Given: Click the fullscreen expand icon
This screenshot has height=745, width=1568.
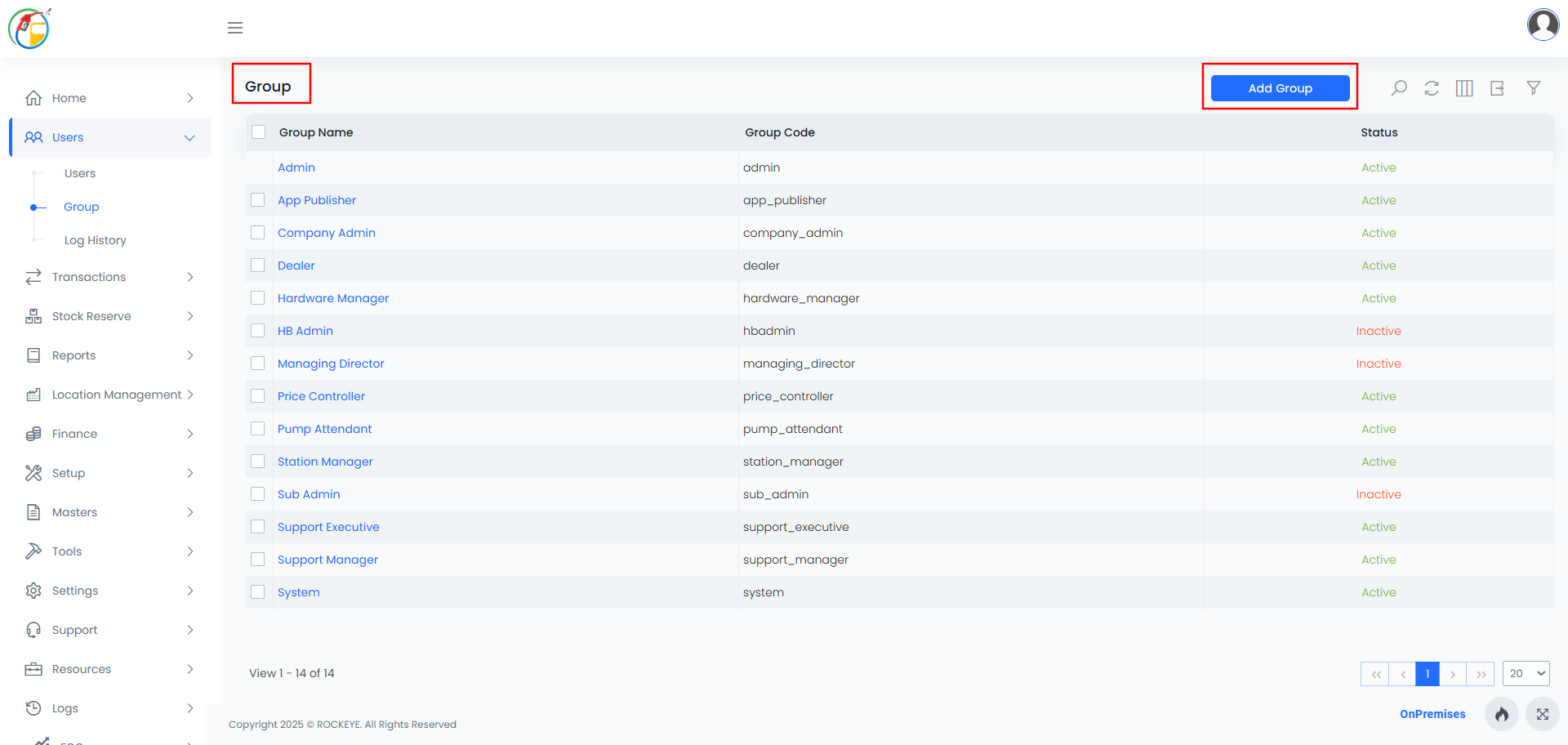Looking at the screenshot, I should pos(1543,714).
